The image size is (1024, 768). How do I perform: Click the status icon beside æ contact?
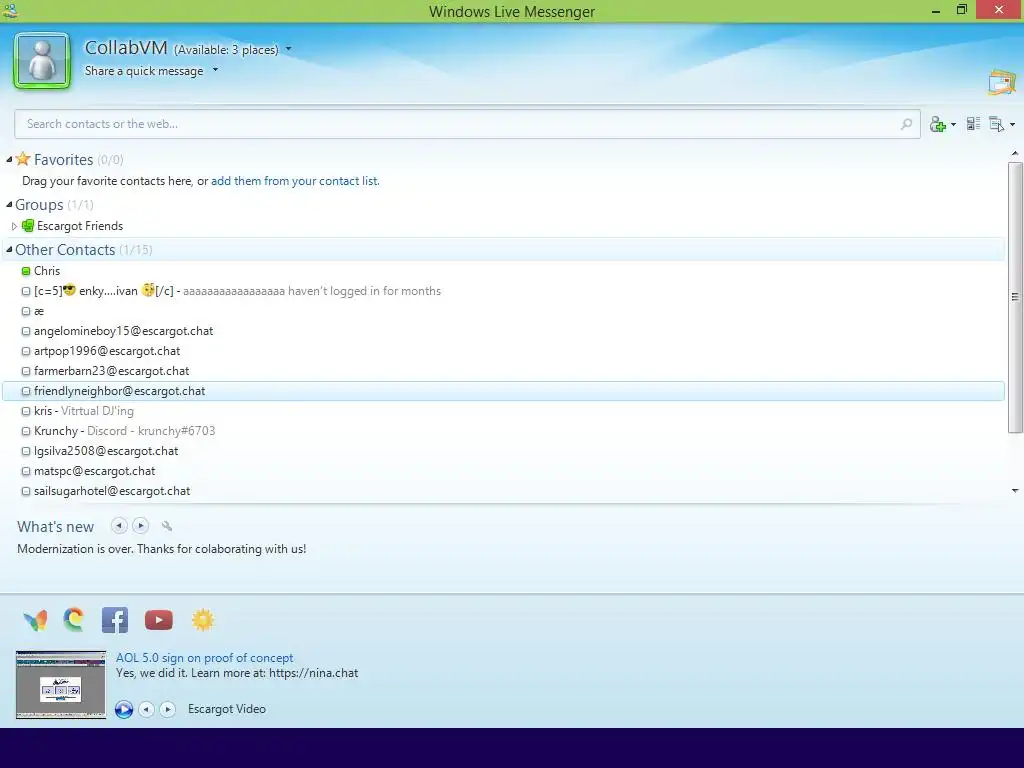click(26, 312)
